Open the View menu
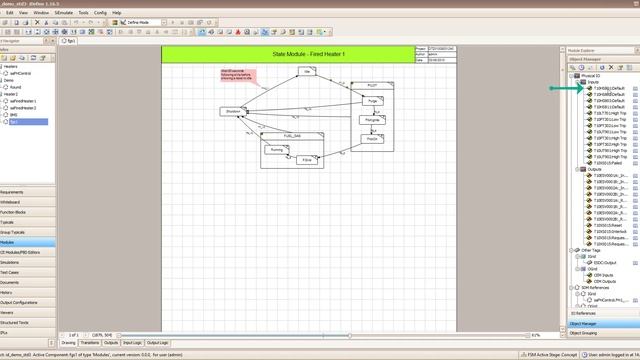The height and width of the screenshot is (360, 640). tap(23, 13)
